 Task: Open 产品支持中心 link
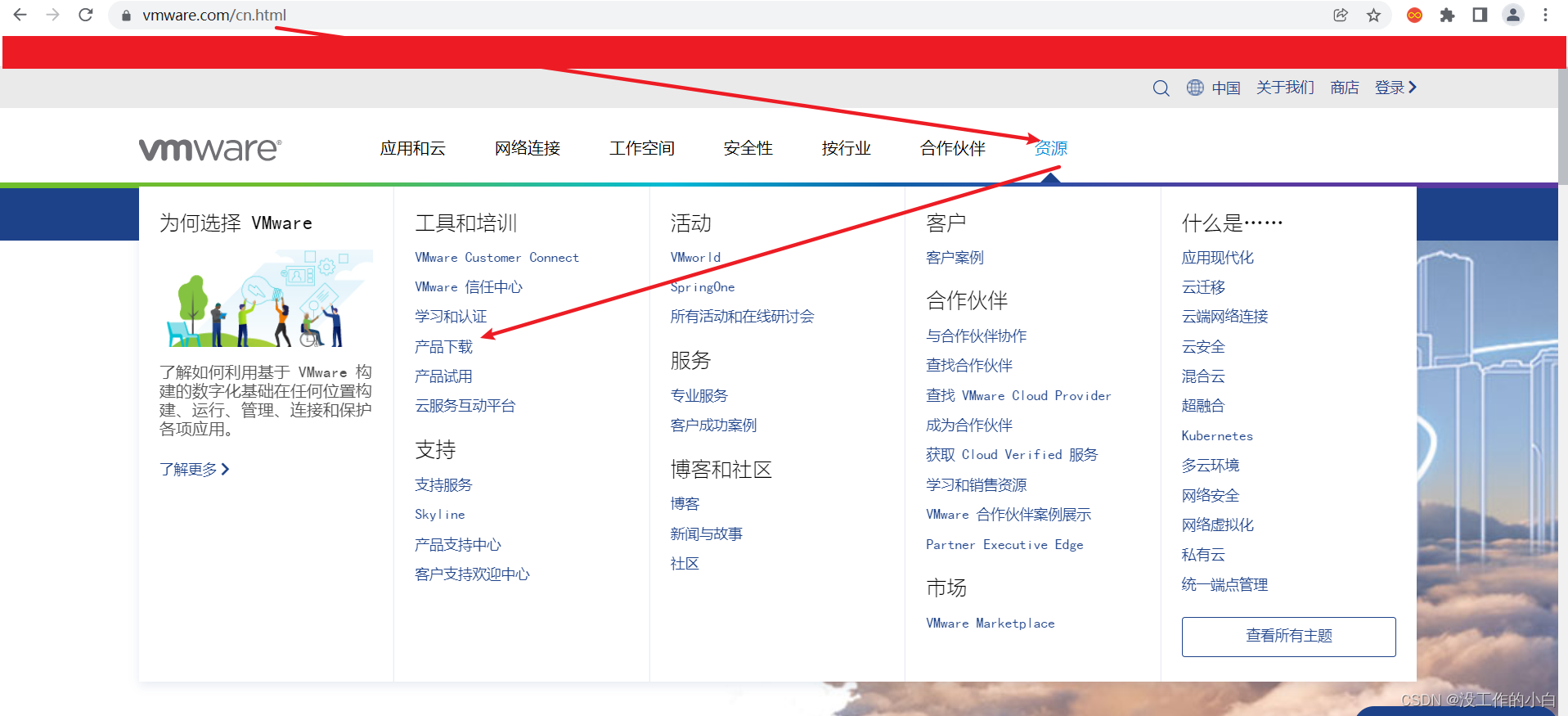pos(458,545)
